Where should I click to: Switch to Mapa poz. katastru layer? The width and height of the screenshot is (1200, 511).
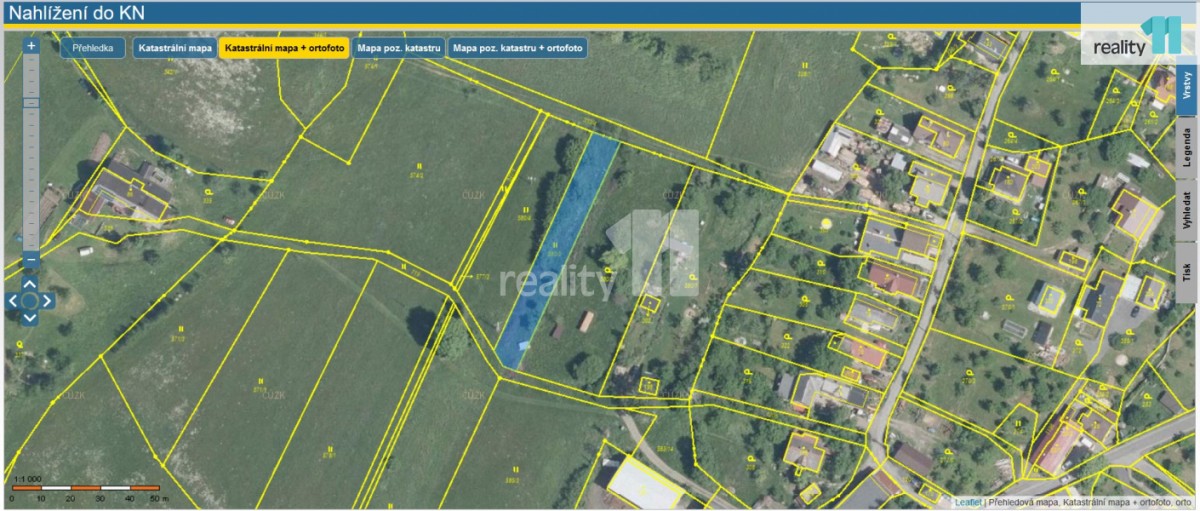398,48
